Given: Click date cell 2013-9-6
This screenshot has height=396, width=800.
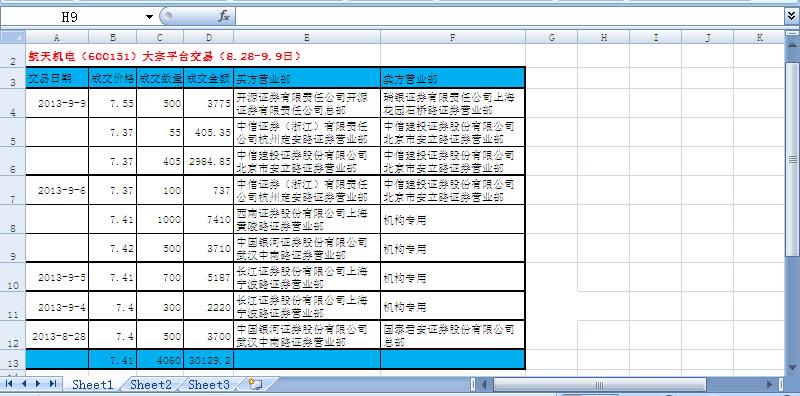Looking at the screenshot, I should pos(57,190).
